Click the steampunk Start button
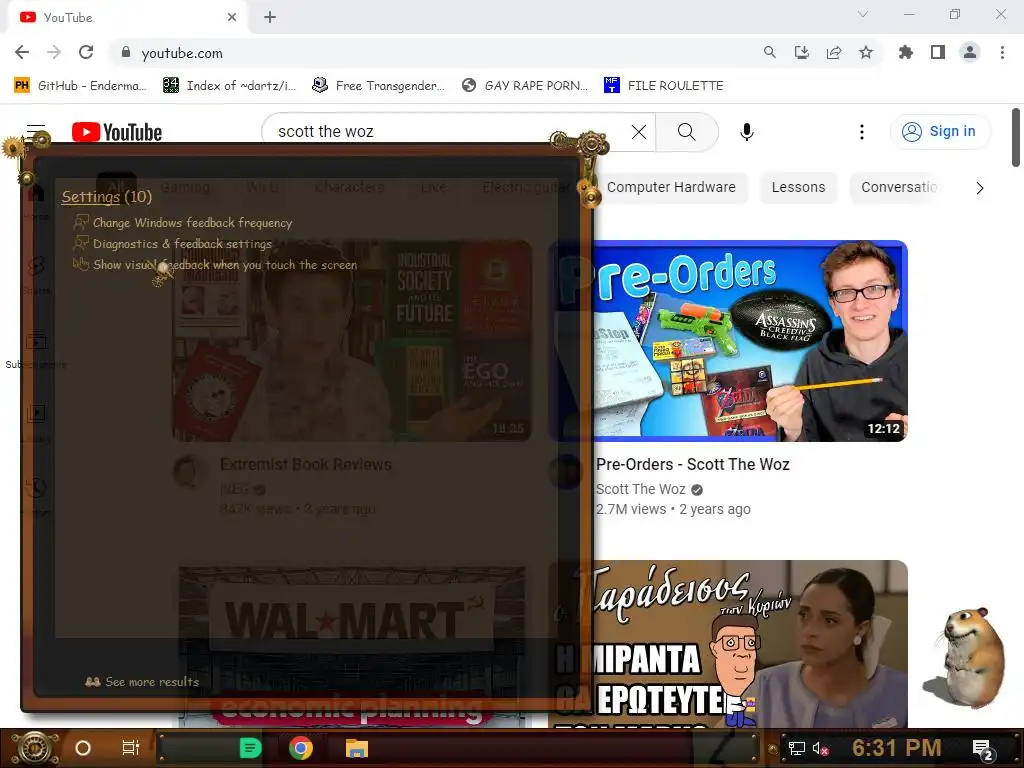This screenshot has height=768, width=1024. (35, 748)
